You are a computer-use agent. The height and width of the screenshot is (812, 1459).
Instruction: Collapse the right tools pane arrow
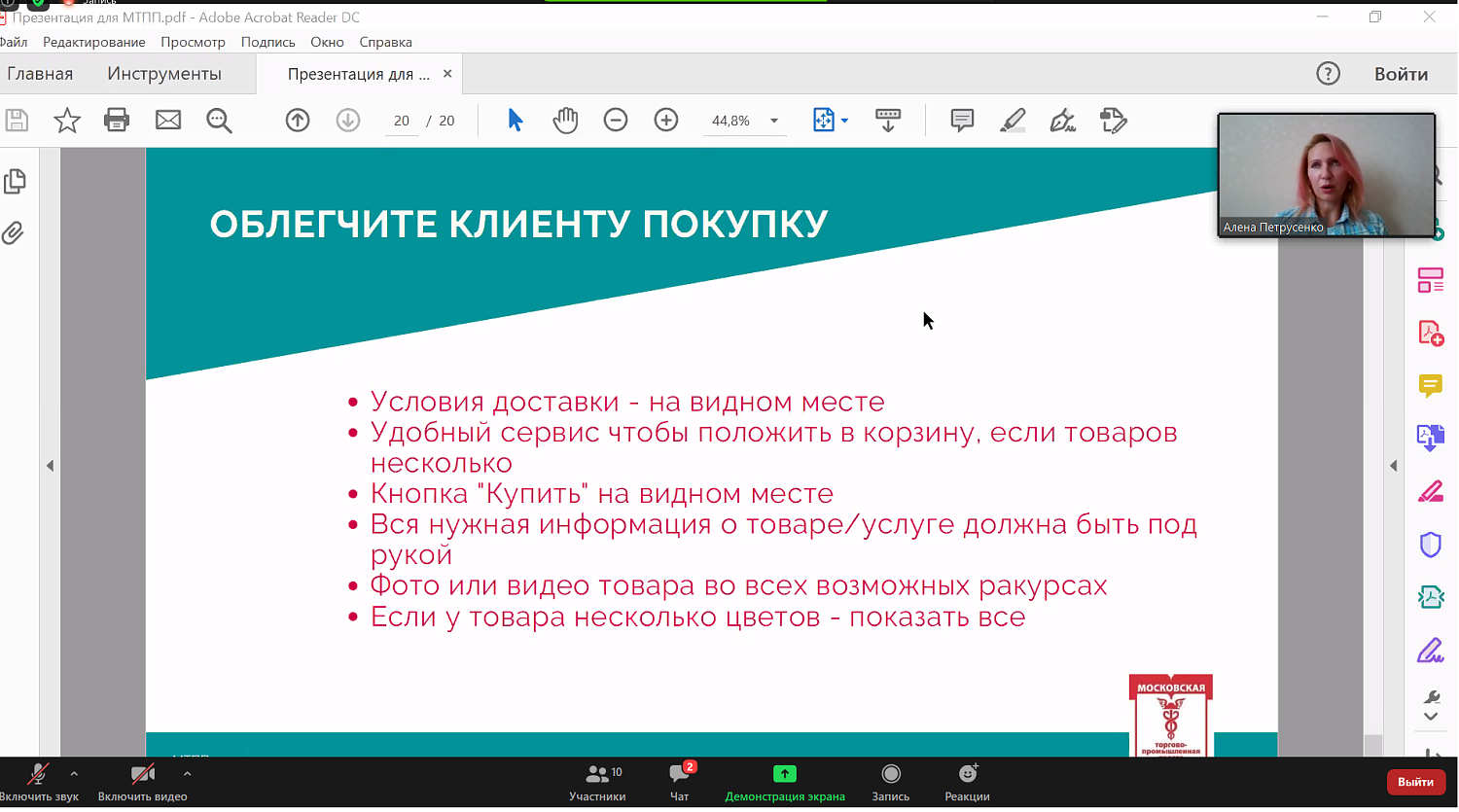click(x=1393, y=466)
